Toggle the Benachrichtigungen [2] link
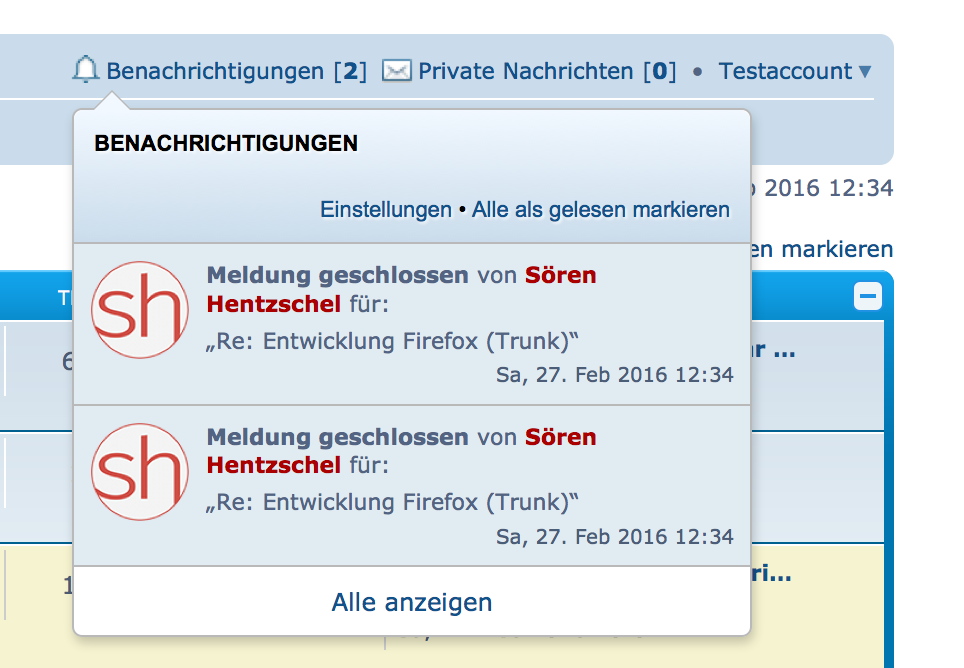 tap(236, 71)
